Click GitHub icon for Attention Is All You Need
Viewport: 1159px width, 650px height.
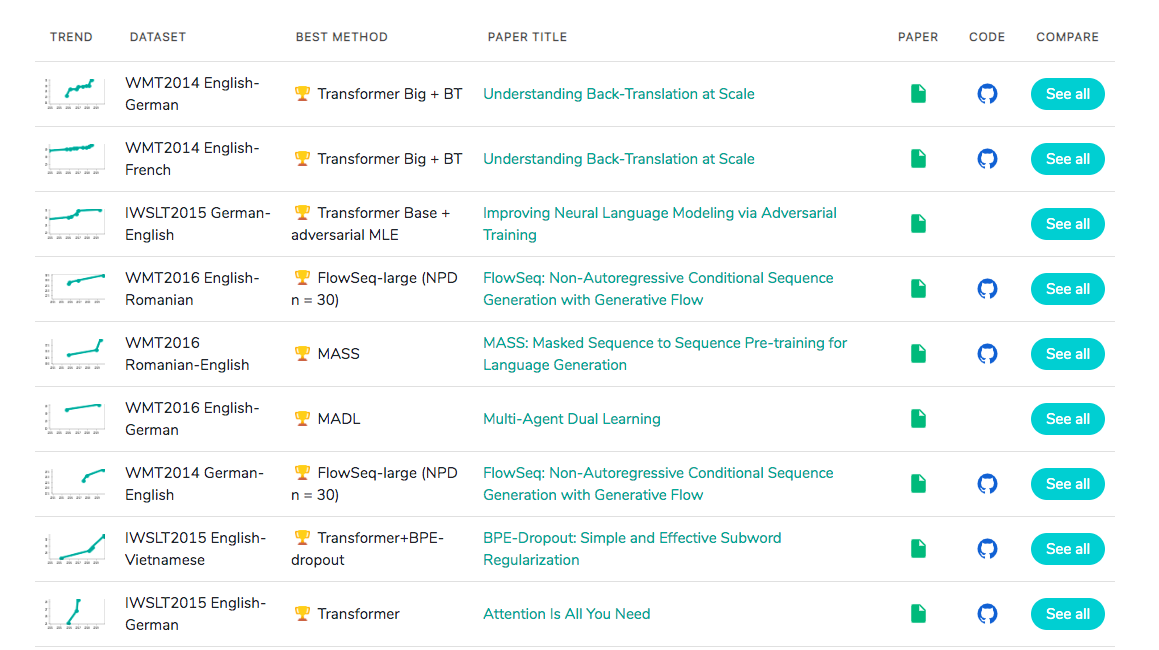pos(987,614)
